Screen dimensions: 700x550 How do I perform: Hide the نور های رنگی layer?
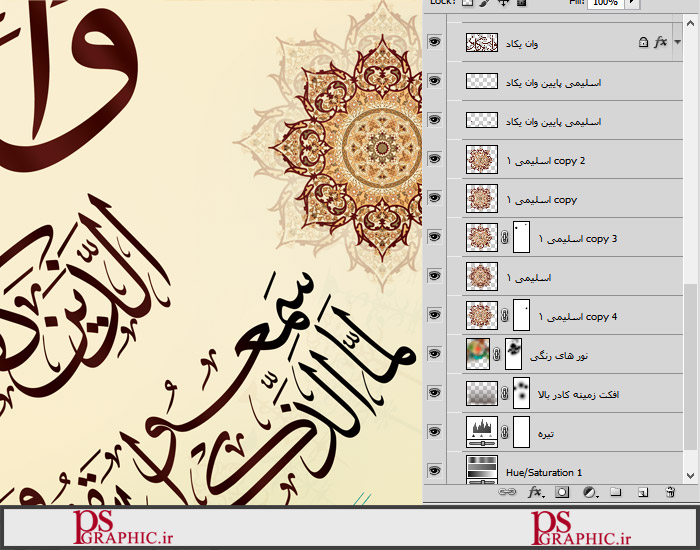(434, 353)
